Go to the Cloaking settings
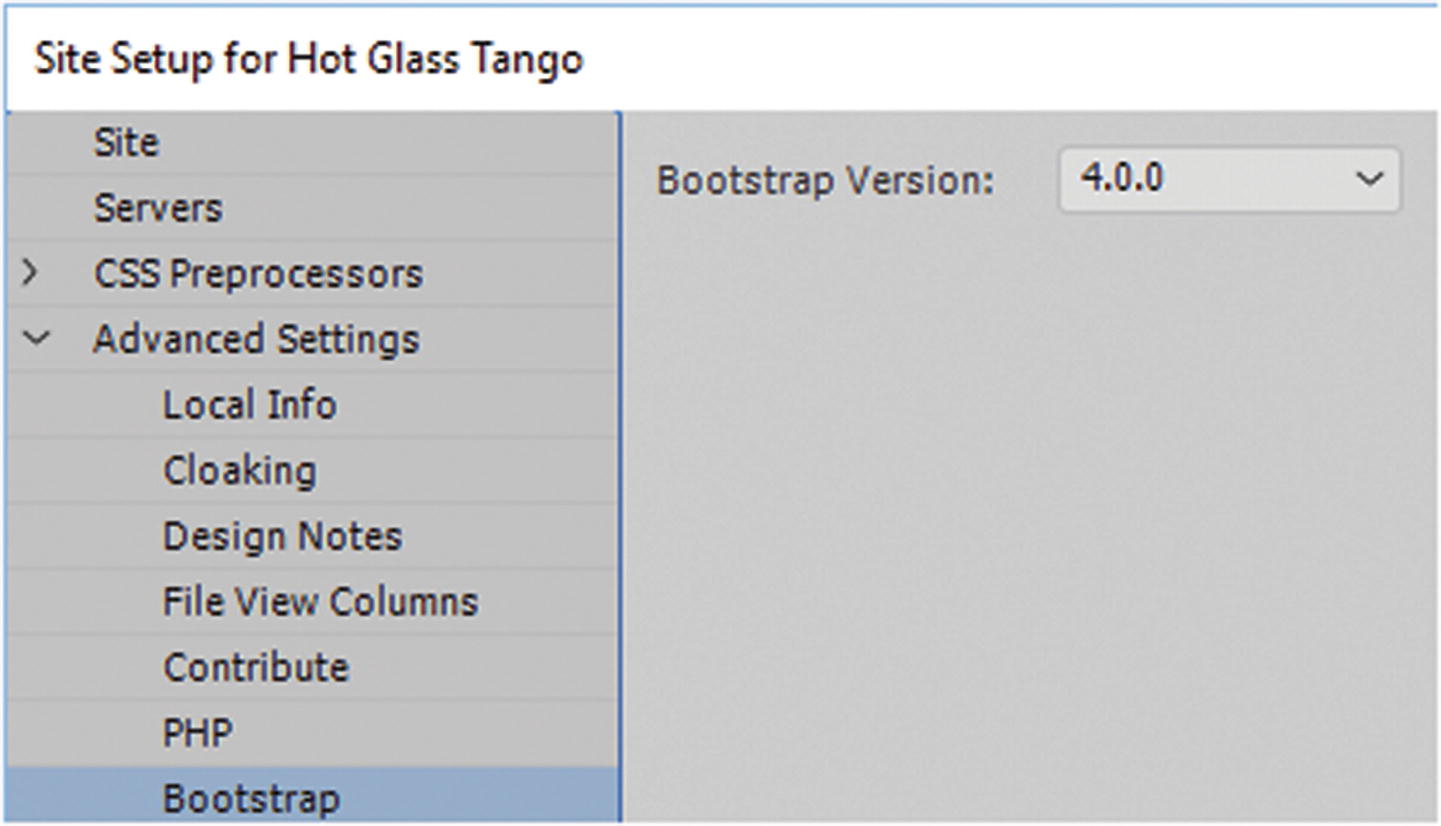Image resolution: width=1441 pixels, height=826 pixels. [x=239, y=471]
